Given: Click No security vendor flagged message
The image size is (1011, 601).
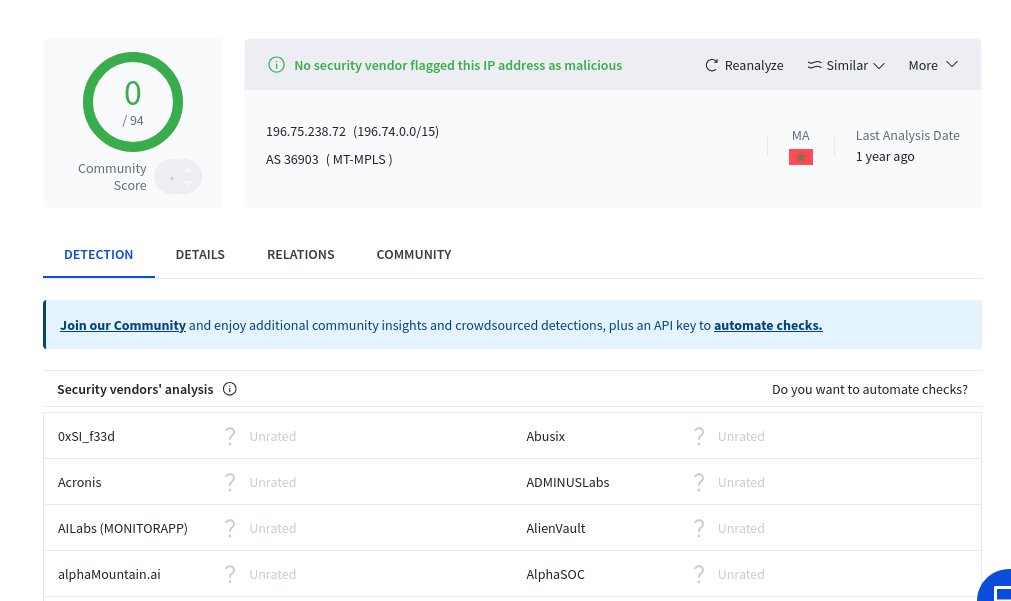Looking at the screenshot, I should (458, 65).
